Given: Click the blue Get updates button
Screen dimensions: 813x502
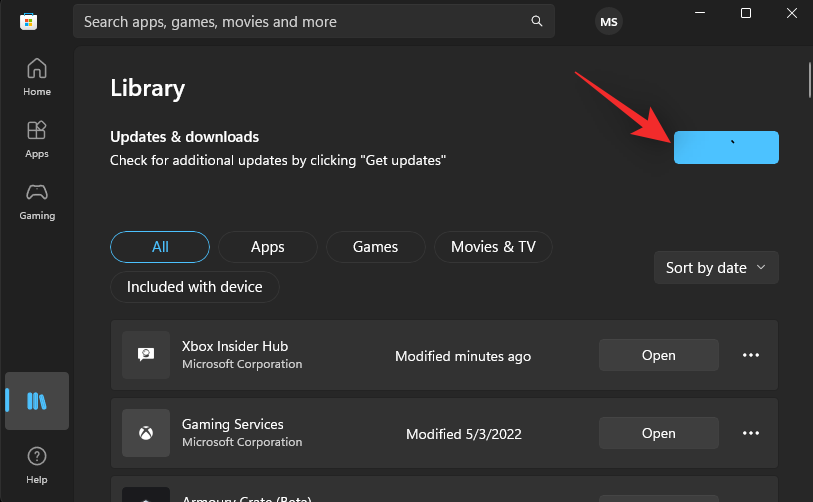Looking at the screenshot, I should pyautogui.click(x=726, y=147).
